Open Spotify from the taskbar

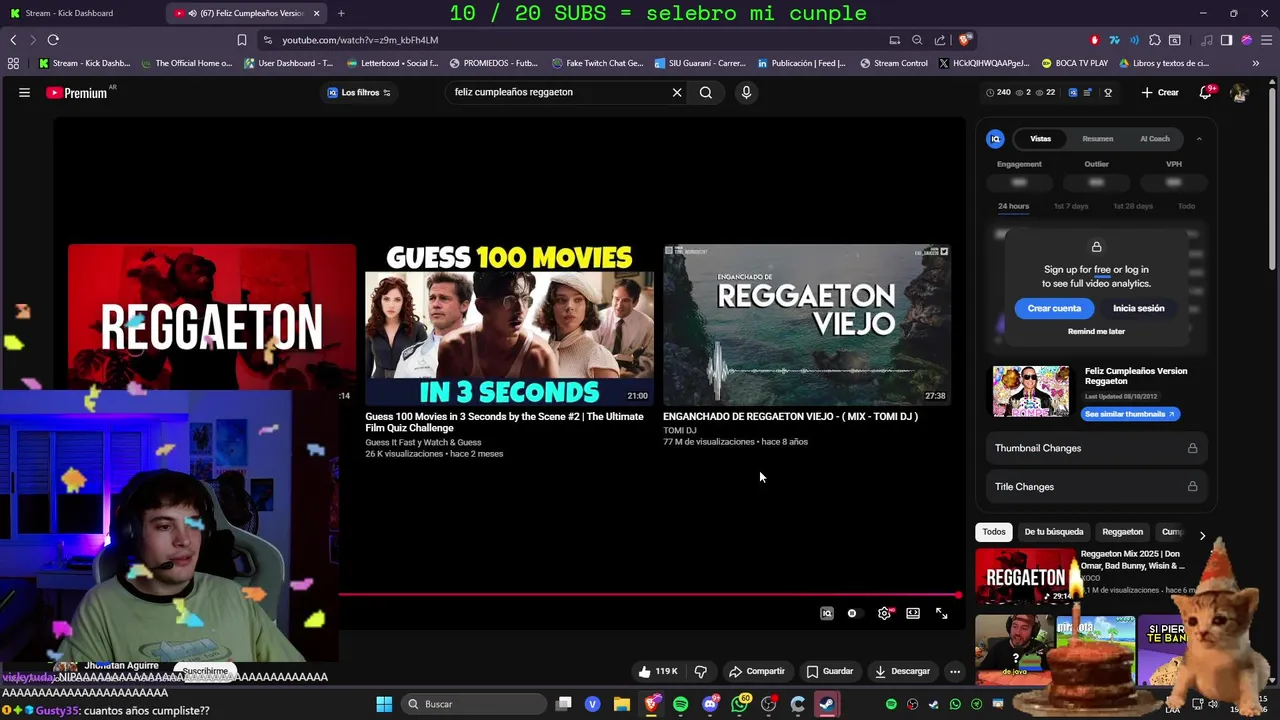coord(681,704)
